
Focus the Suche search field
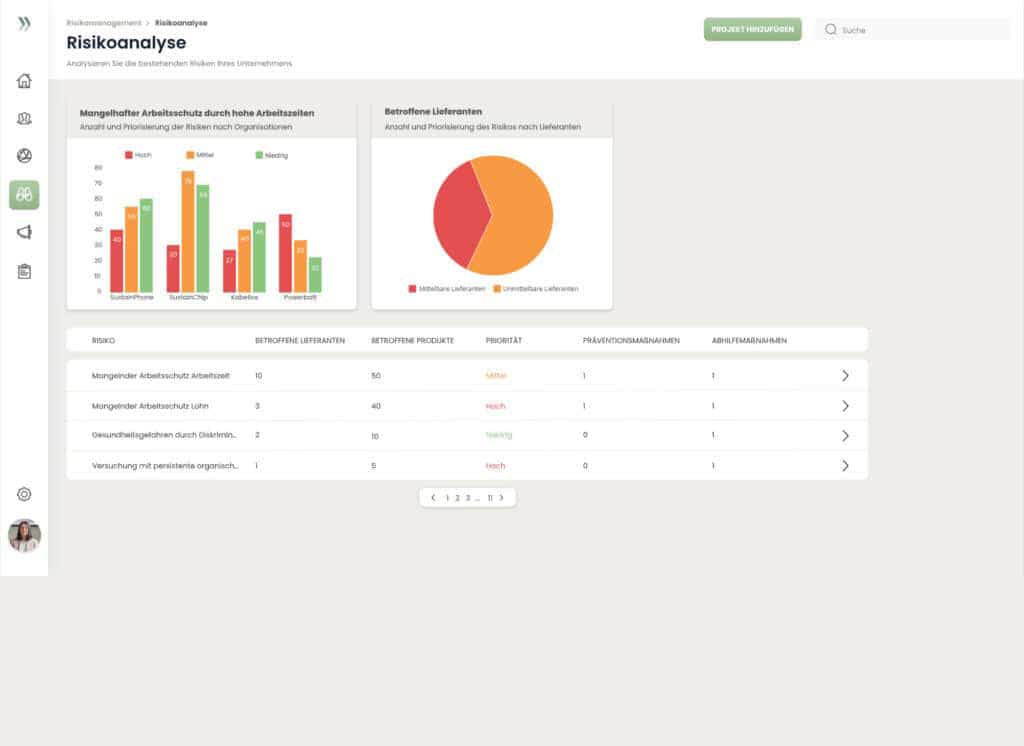point(912,29)
